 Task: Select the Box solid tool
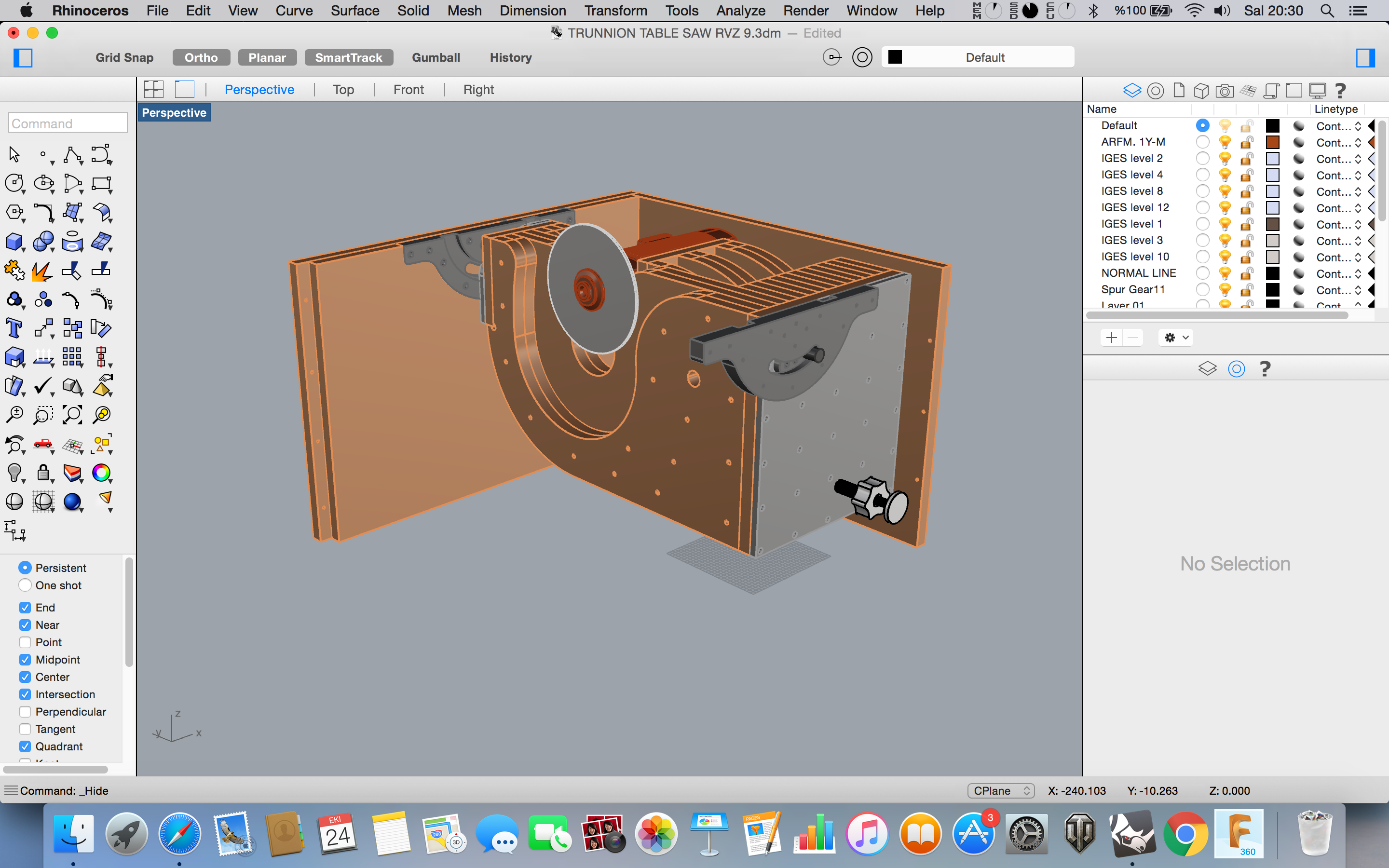tap(14, 242)
